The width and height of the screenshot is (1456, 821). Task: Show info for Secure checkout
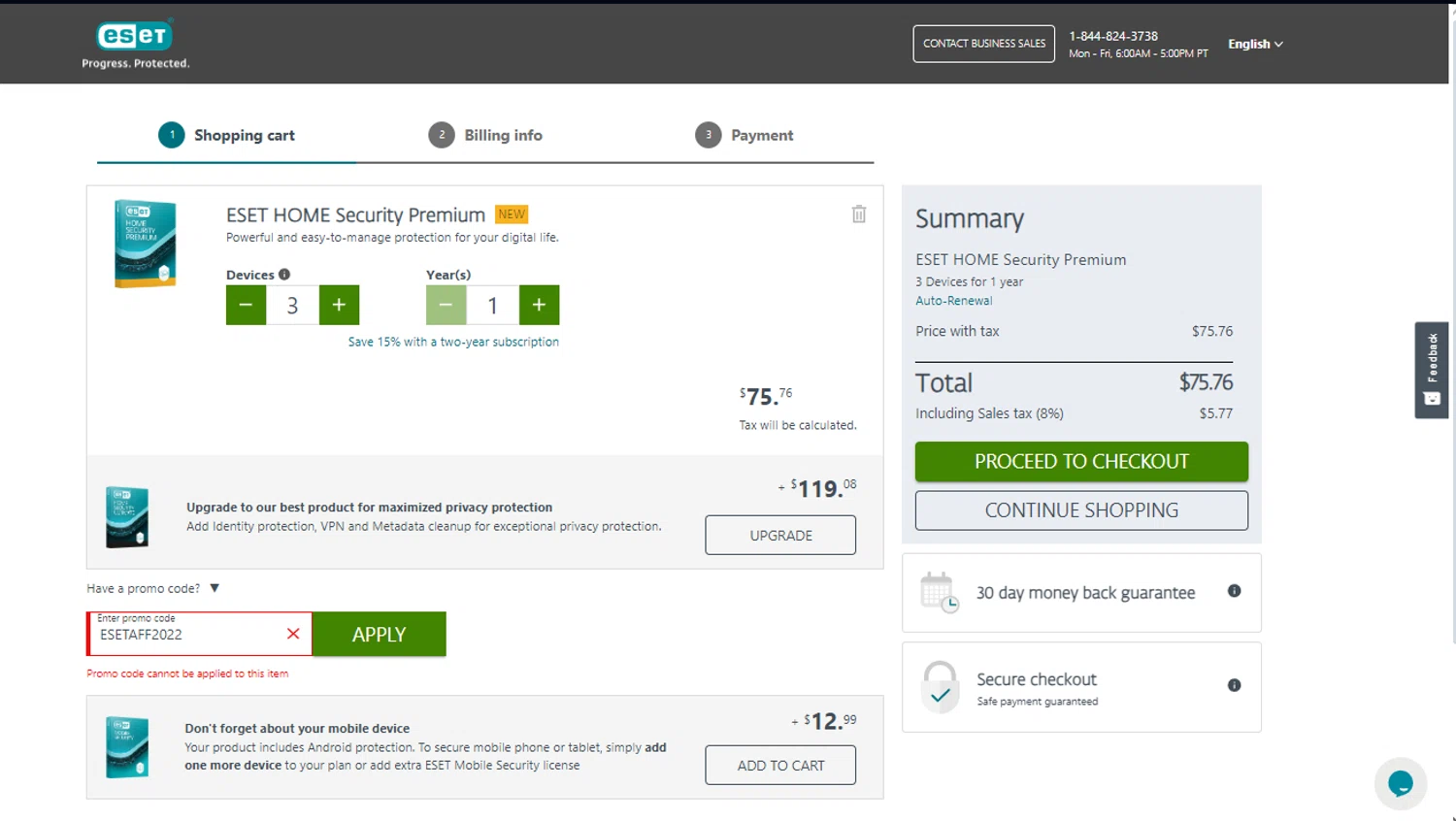point(1234,685)
